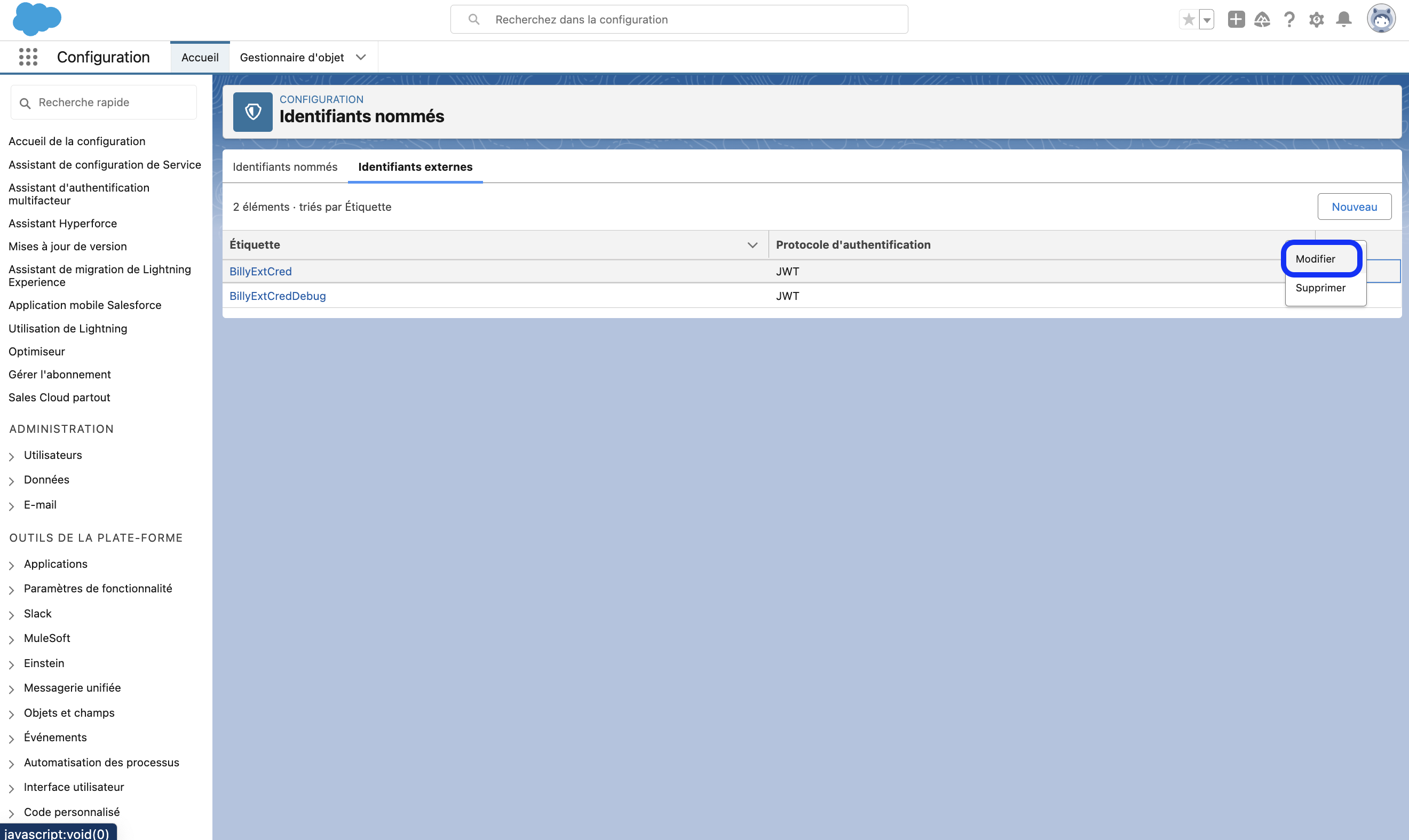Open the setup gear icon
This screenshot has height=840, width=1409.
pos(1317,20)
